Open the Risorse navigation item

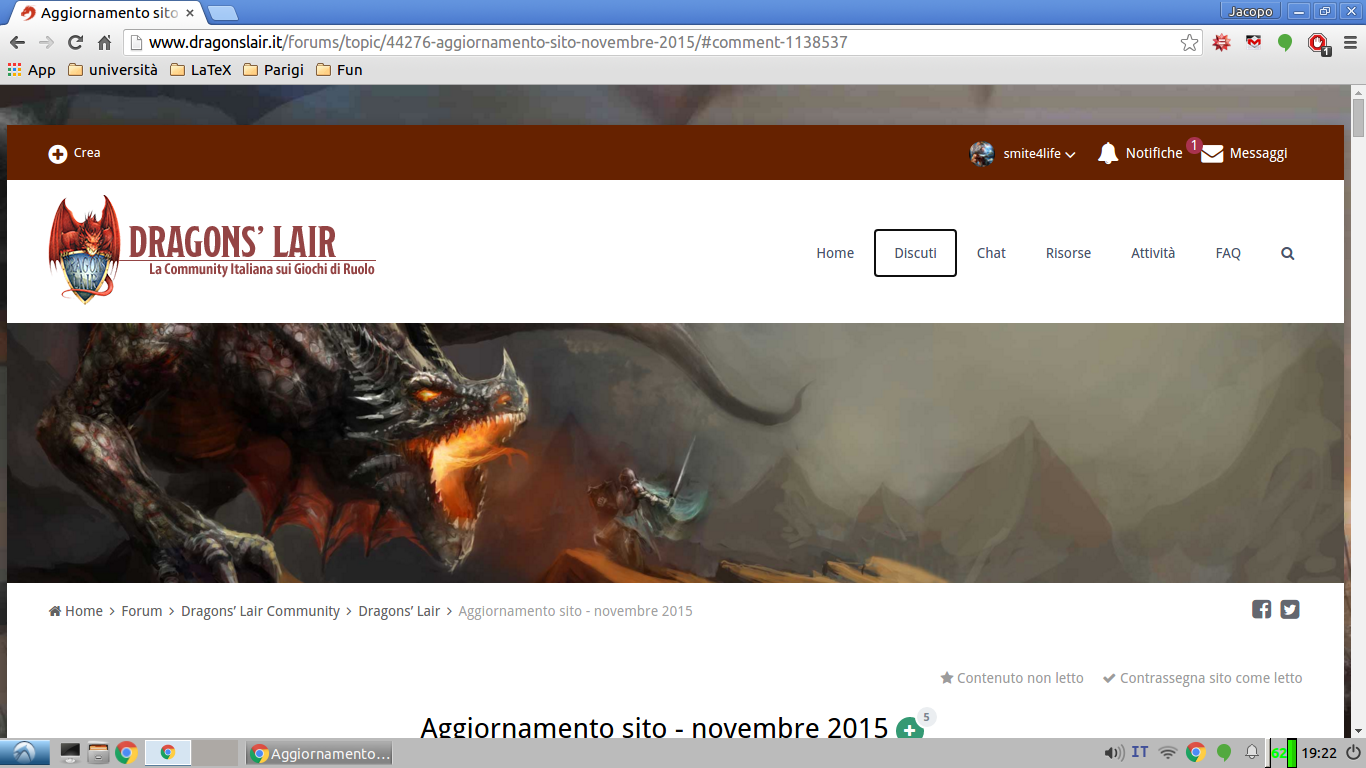[1068, 253]
